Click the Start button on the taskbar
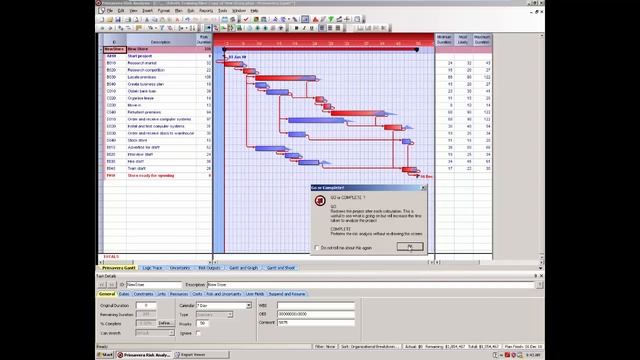Screen dimensions: 640x360 click(x=105, y=355)
